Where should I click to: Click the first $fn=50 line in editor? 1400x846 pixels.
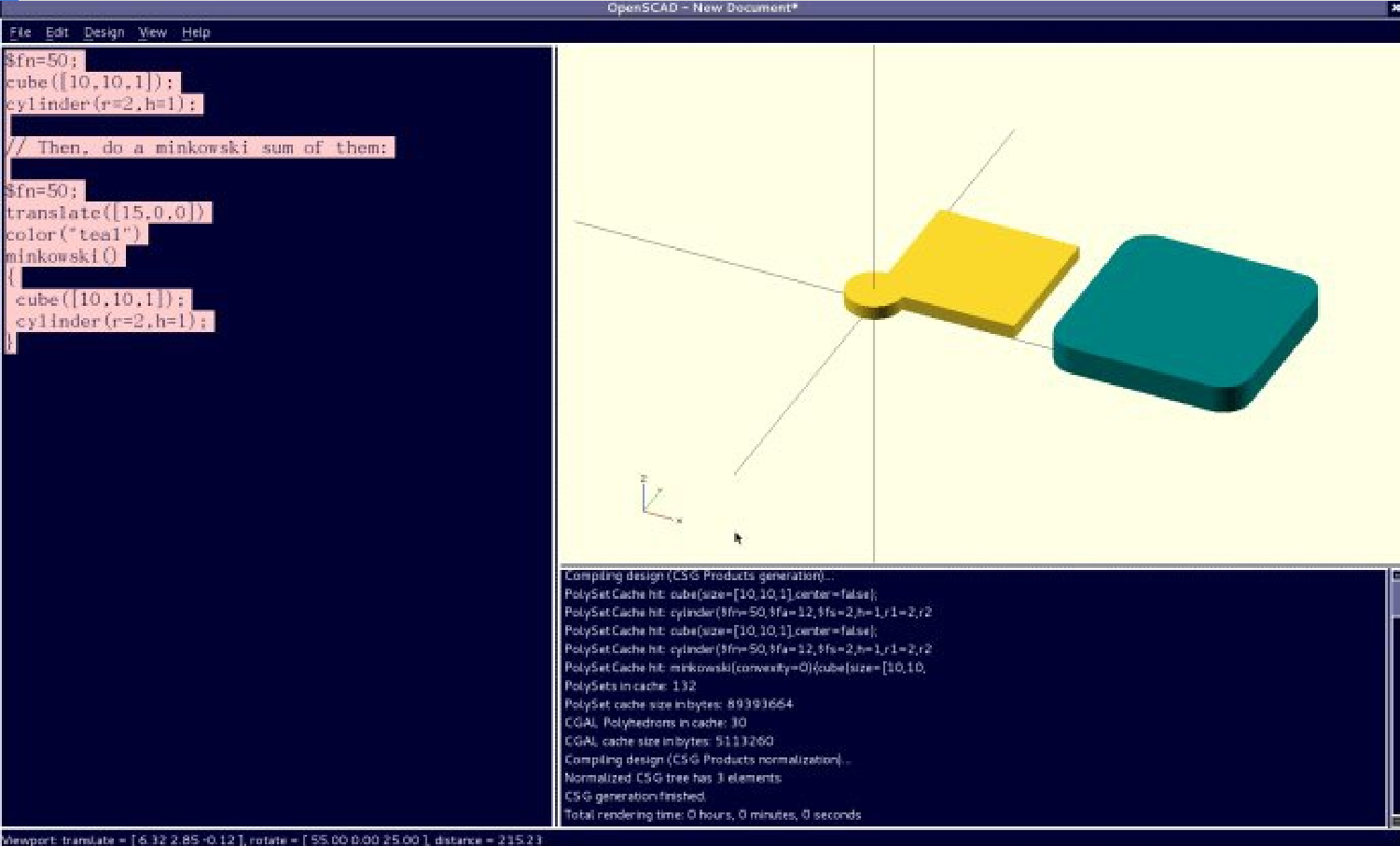(42, 61)
